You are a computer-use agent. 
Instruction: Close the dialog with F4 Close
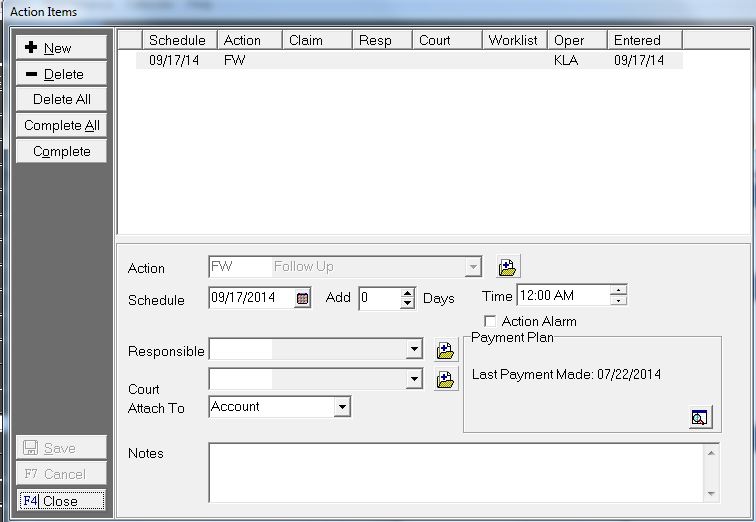coord(61,501)
